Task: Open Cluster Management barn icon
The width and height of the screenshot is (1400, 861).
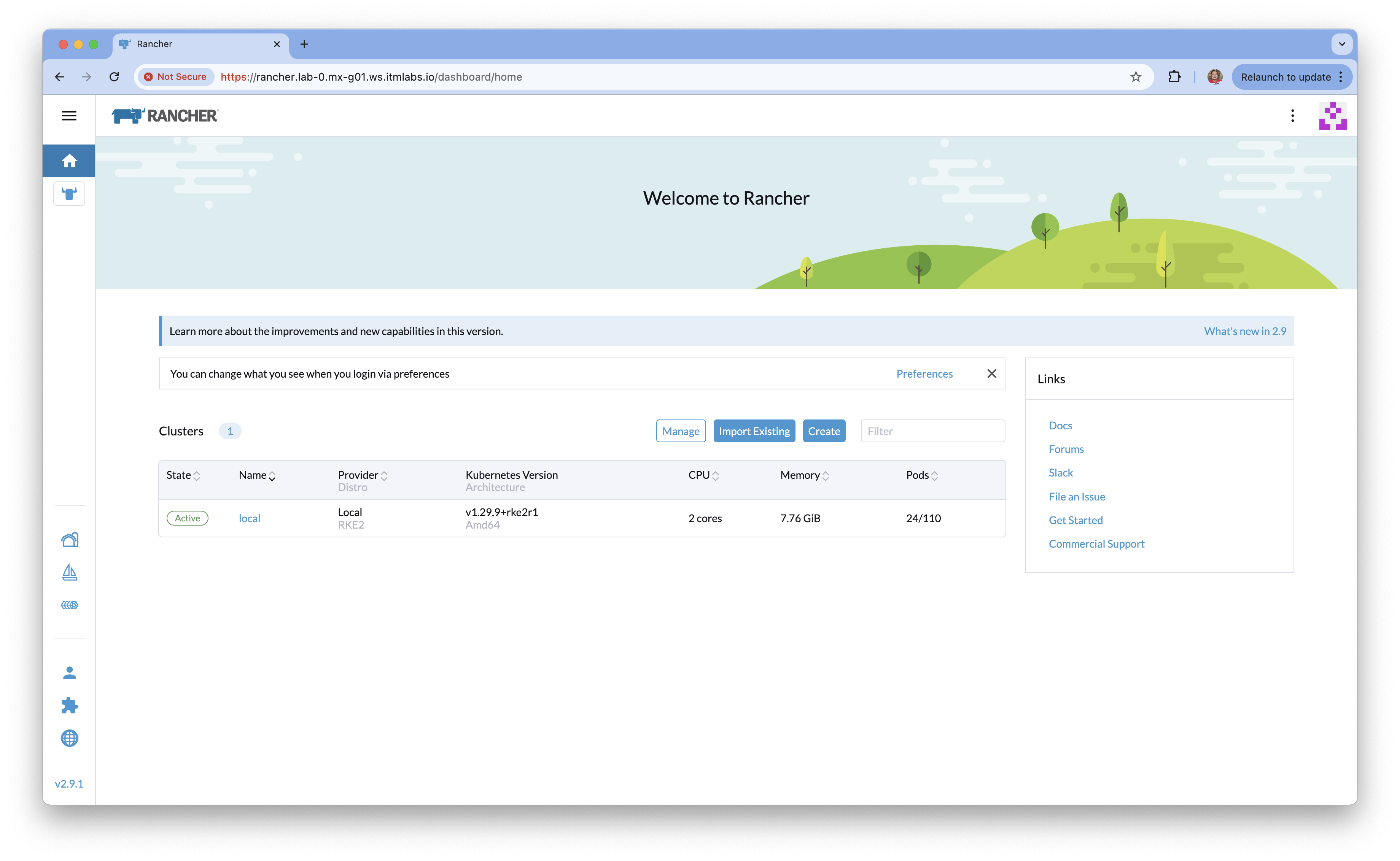Action: [x=70, y=539]
